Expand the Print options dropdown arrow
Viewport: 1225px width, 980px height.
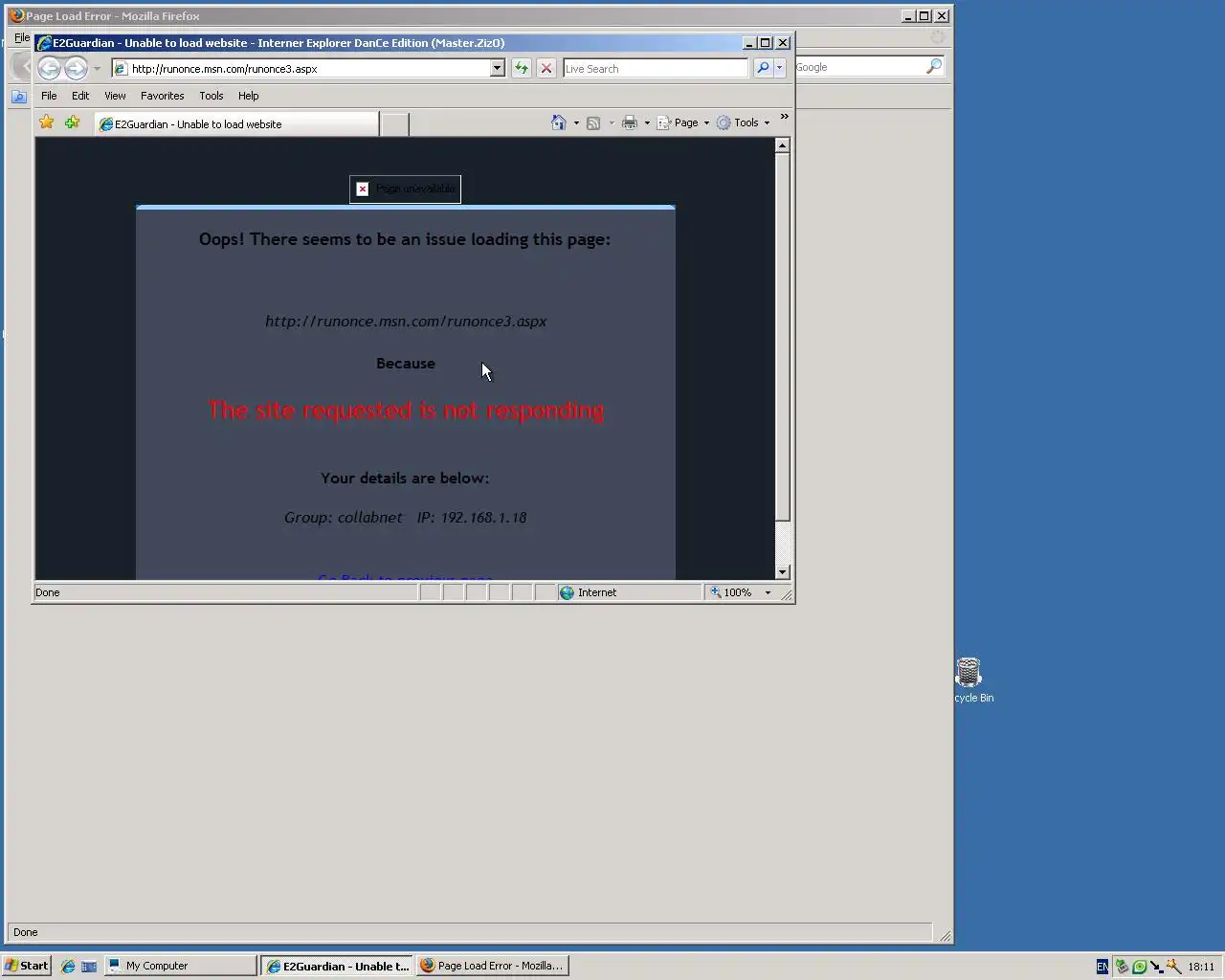coord(647,122)
